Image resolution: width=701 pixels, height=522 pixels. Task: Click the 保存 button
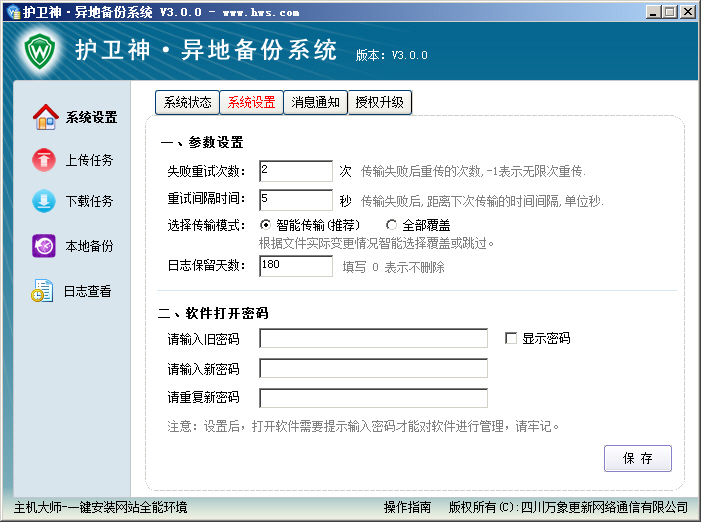pos(637,458)
